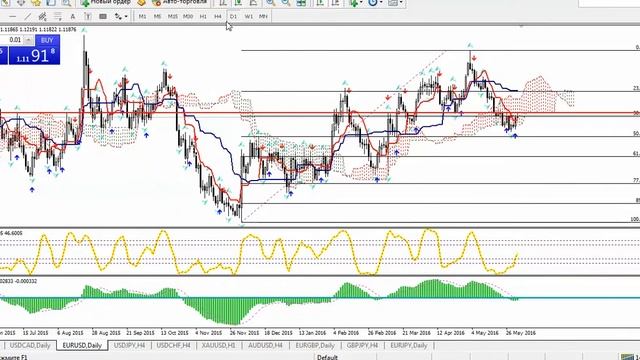Screen dimensions: 640x360
Task: Click the connection status bars icon
Action: coord(627,357)
